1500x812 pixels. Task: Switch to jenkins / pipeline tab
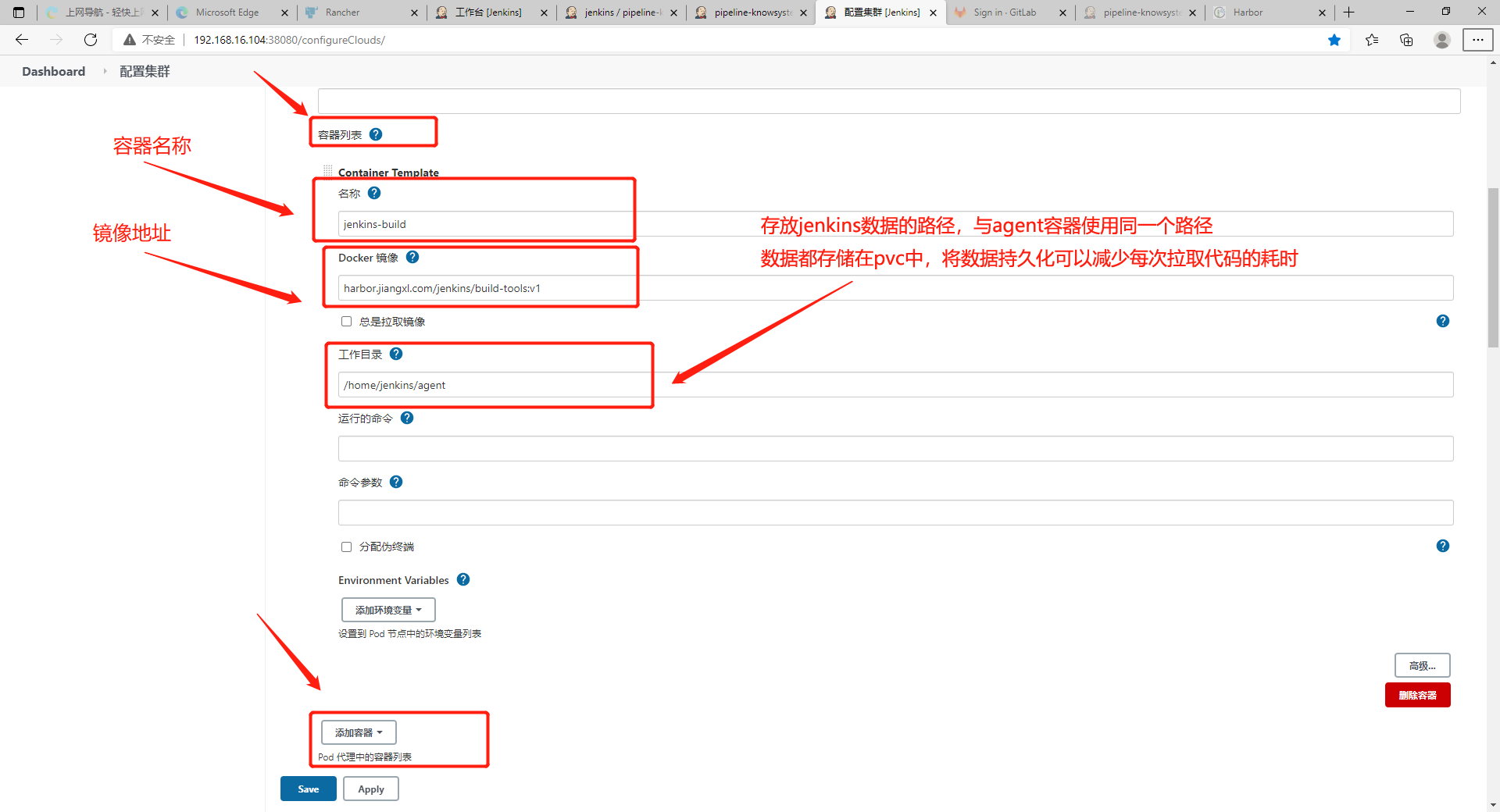[x=621, y=12]
